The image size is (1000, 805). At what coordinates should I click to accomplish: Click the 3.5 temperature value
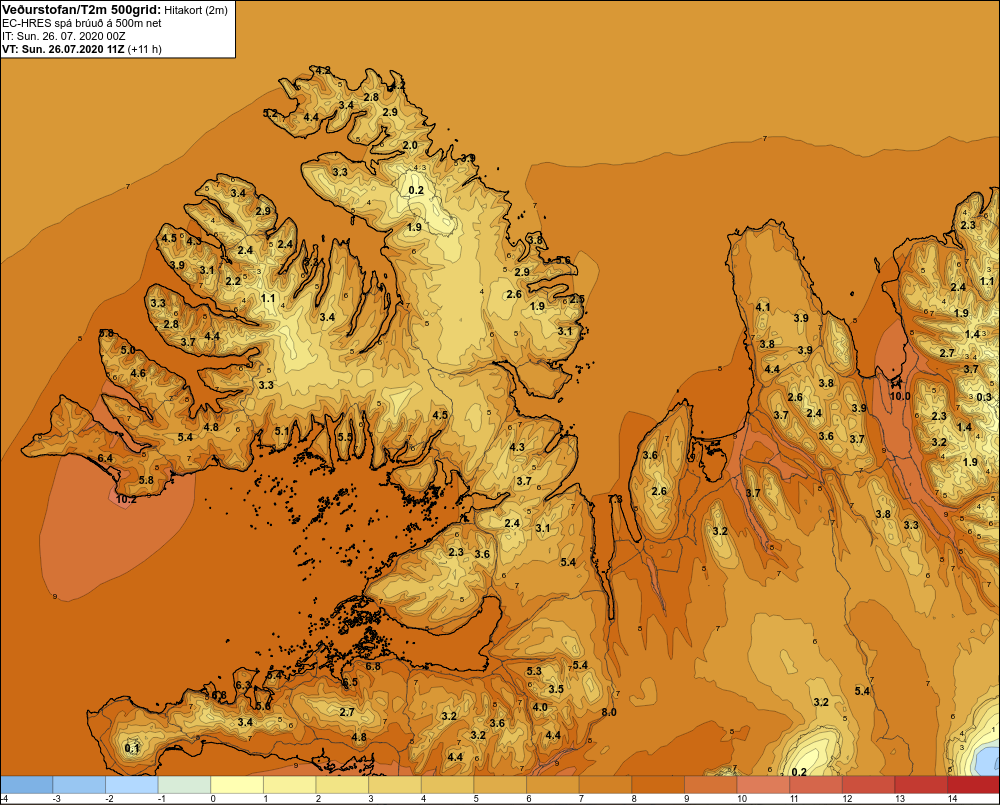pyautogui.click(x=556, y=689)
